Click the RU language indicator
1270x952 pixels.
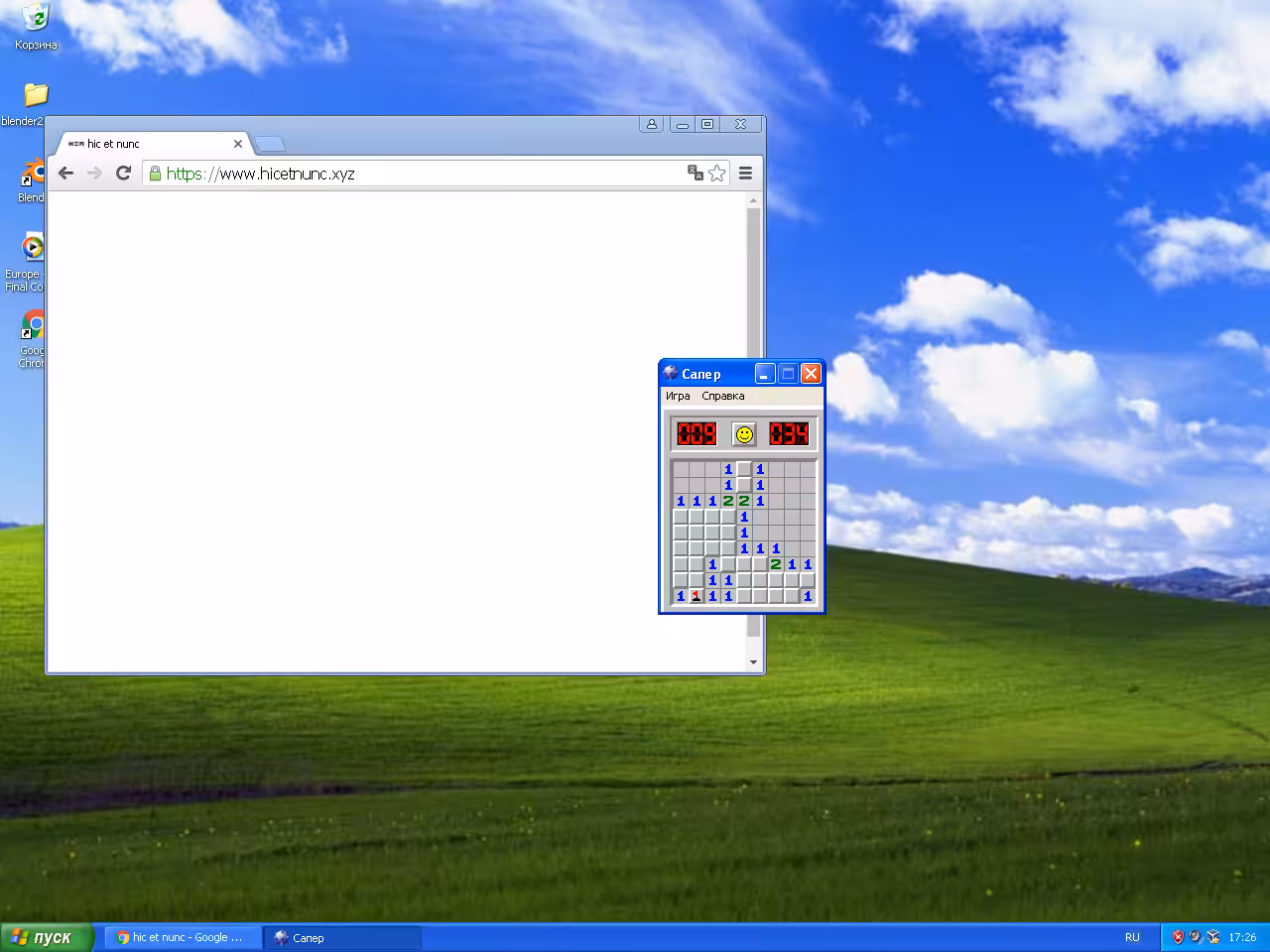[x=1132, y=937]
